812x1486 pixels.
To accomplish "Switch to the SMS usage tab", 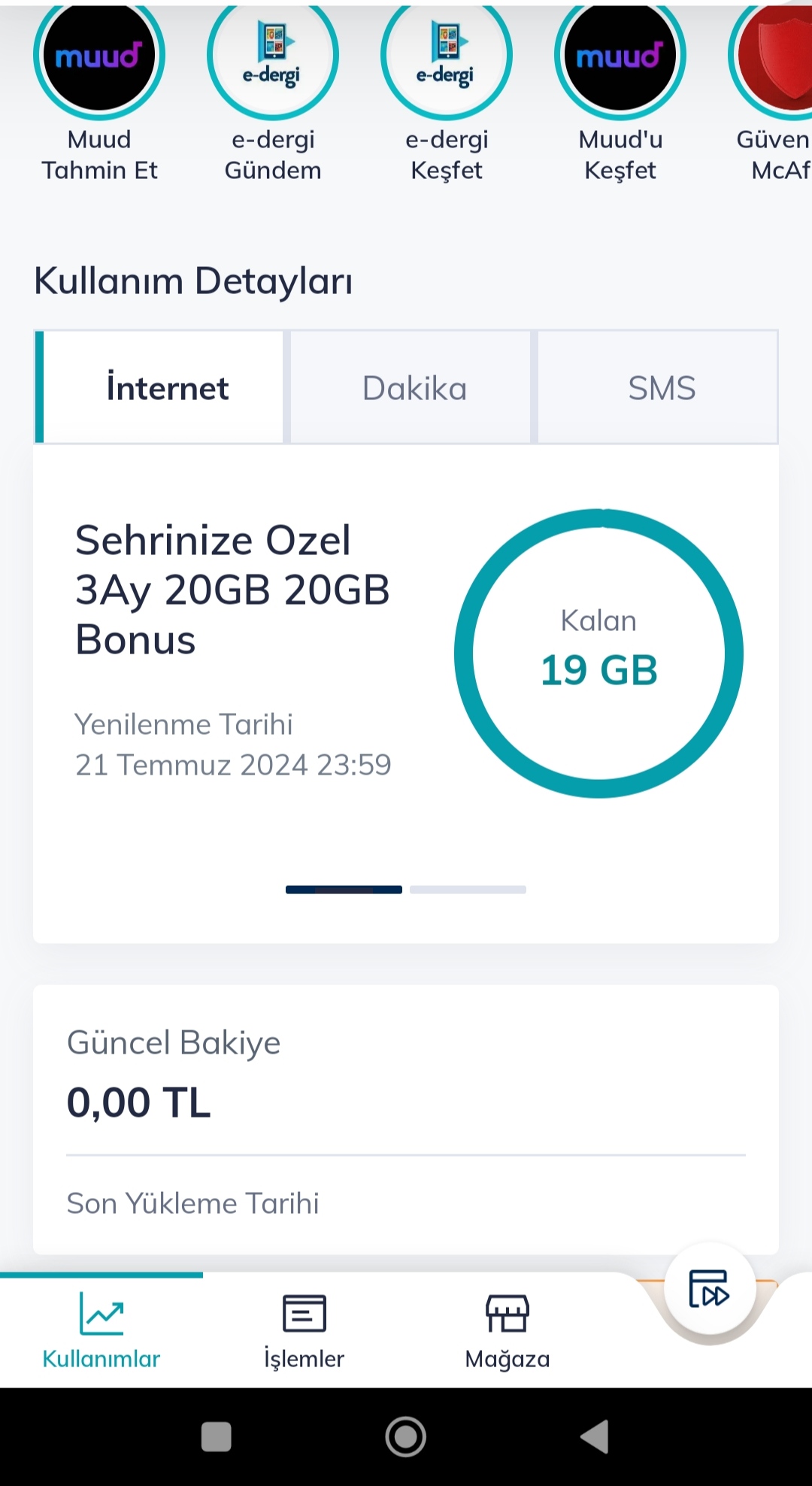I will pos(658,387).
